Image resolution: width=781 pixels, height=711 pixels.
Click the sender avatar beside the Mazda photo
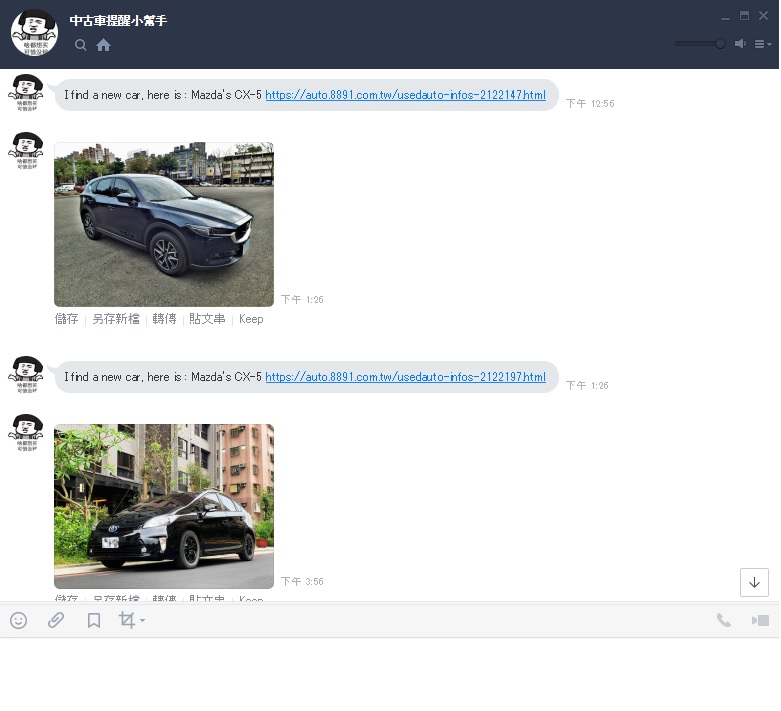(x=26, y=150)
